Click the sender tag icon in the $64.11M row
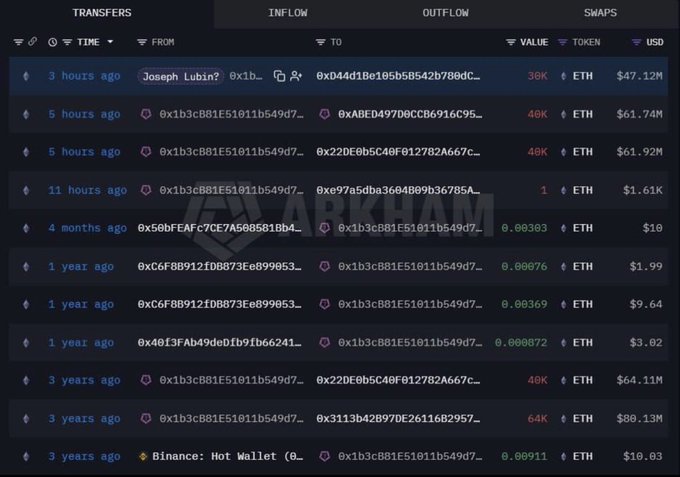680x477 pixels. pyautogui.click(x=146, y=380)
